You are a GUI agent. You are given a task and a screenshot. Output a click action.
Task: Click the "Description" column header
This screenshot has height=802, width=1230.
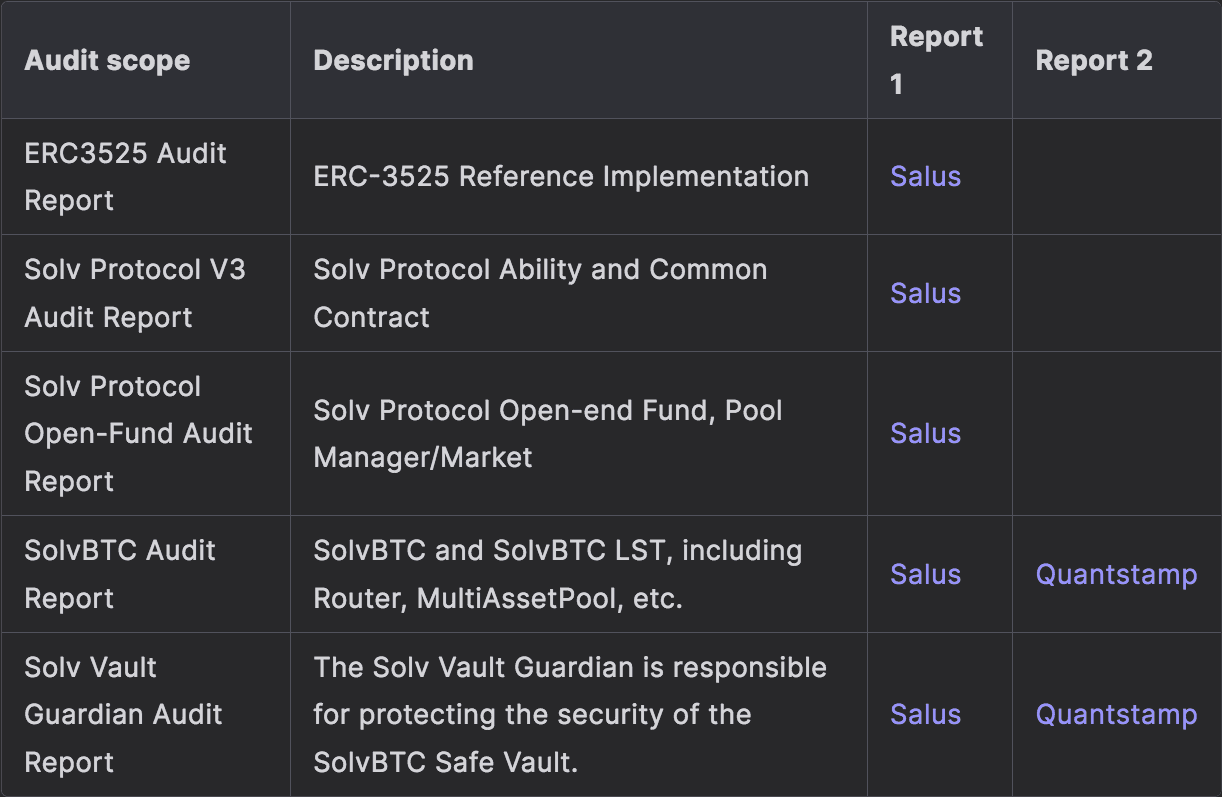[x=393, y=60]
